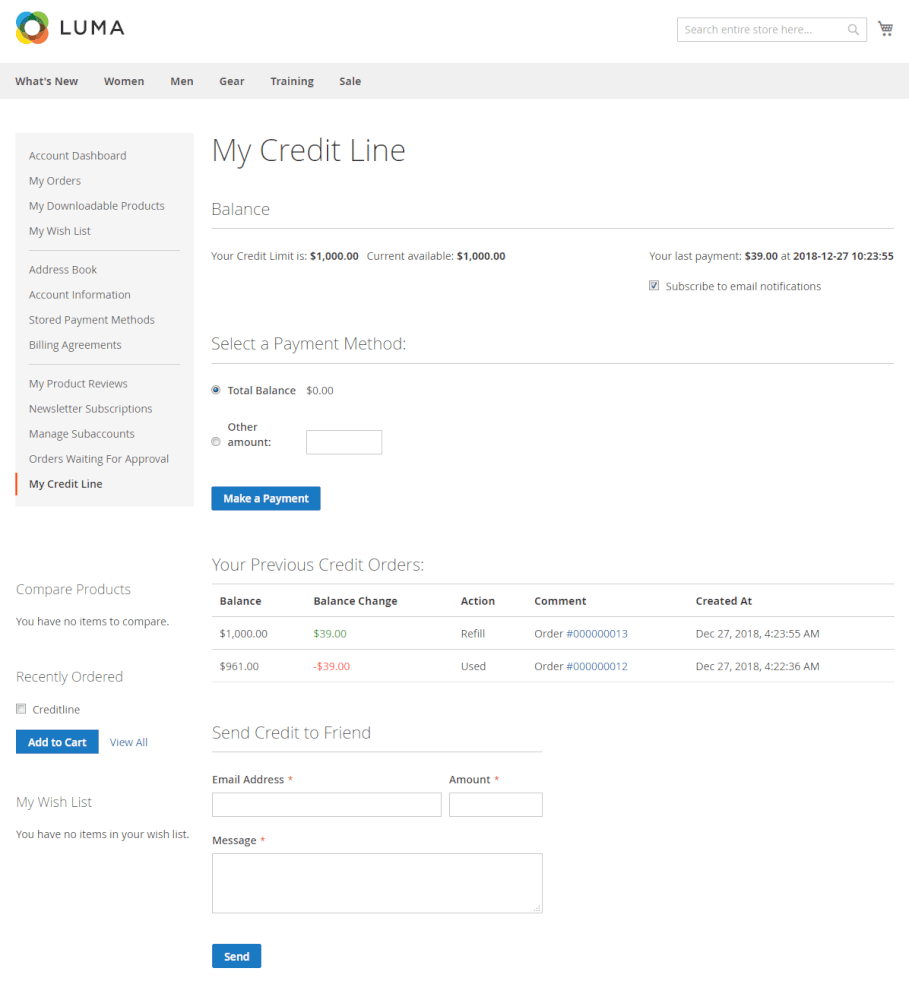Click the Luma logo icon

click(x=32, y=28)
